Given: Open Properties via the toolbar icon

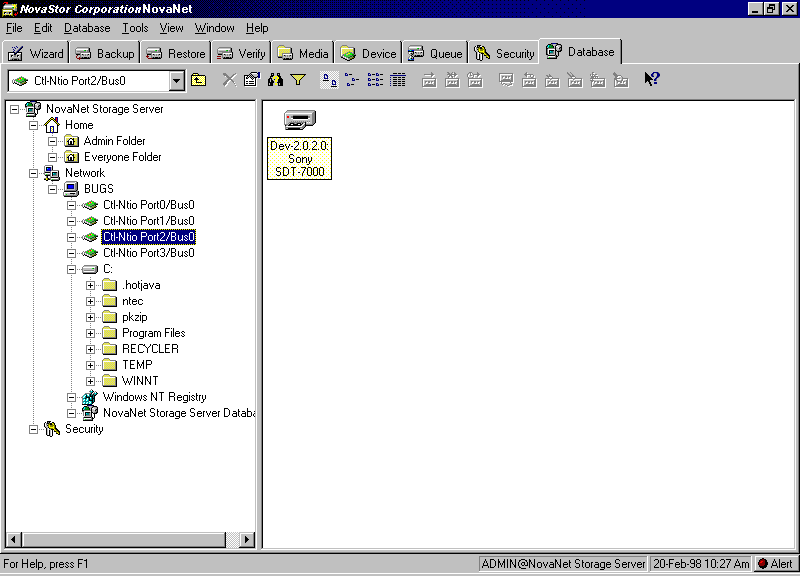Looking at the screenshot, I should coord(251,80).
